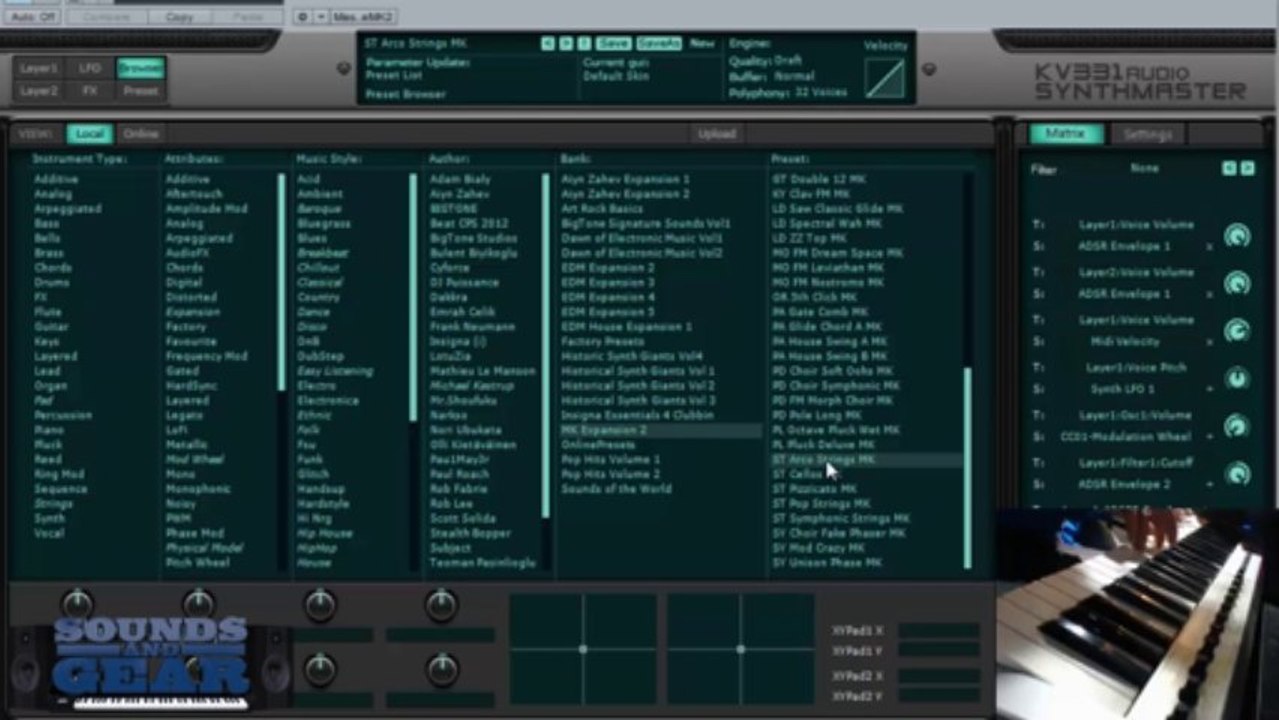Screen dimensions: 1279x720
Task: Select PD Choir Symphonic MK preset
Action: tap(836, 386)
